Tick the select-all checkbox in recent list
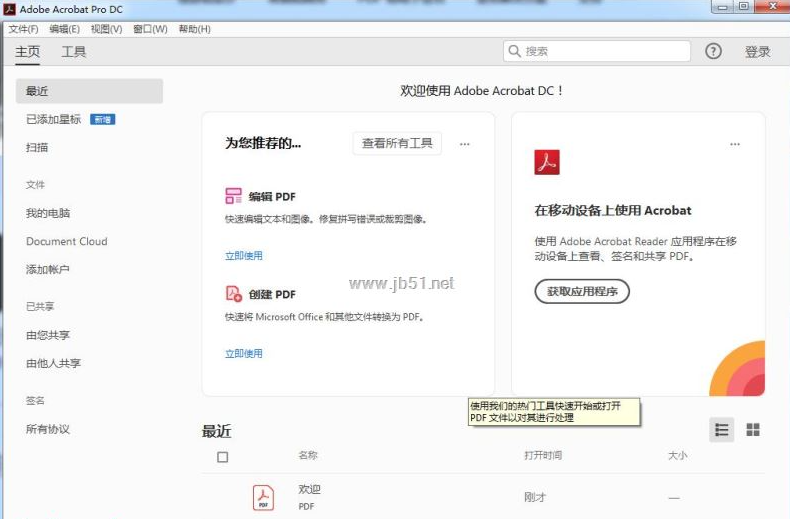 (x=222, y=457)
